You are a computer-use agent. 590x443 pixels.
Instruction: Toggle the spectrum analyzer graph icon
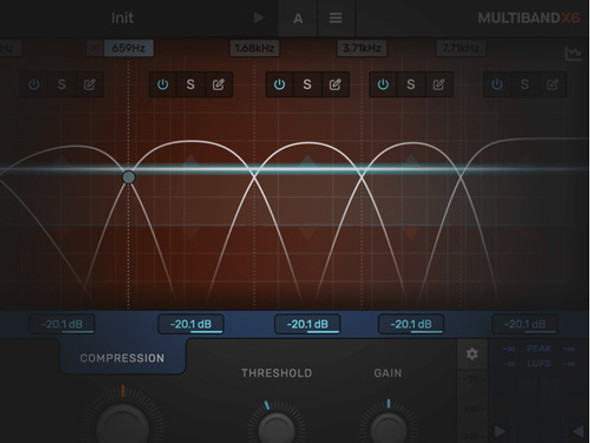[573, 53]
